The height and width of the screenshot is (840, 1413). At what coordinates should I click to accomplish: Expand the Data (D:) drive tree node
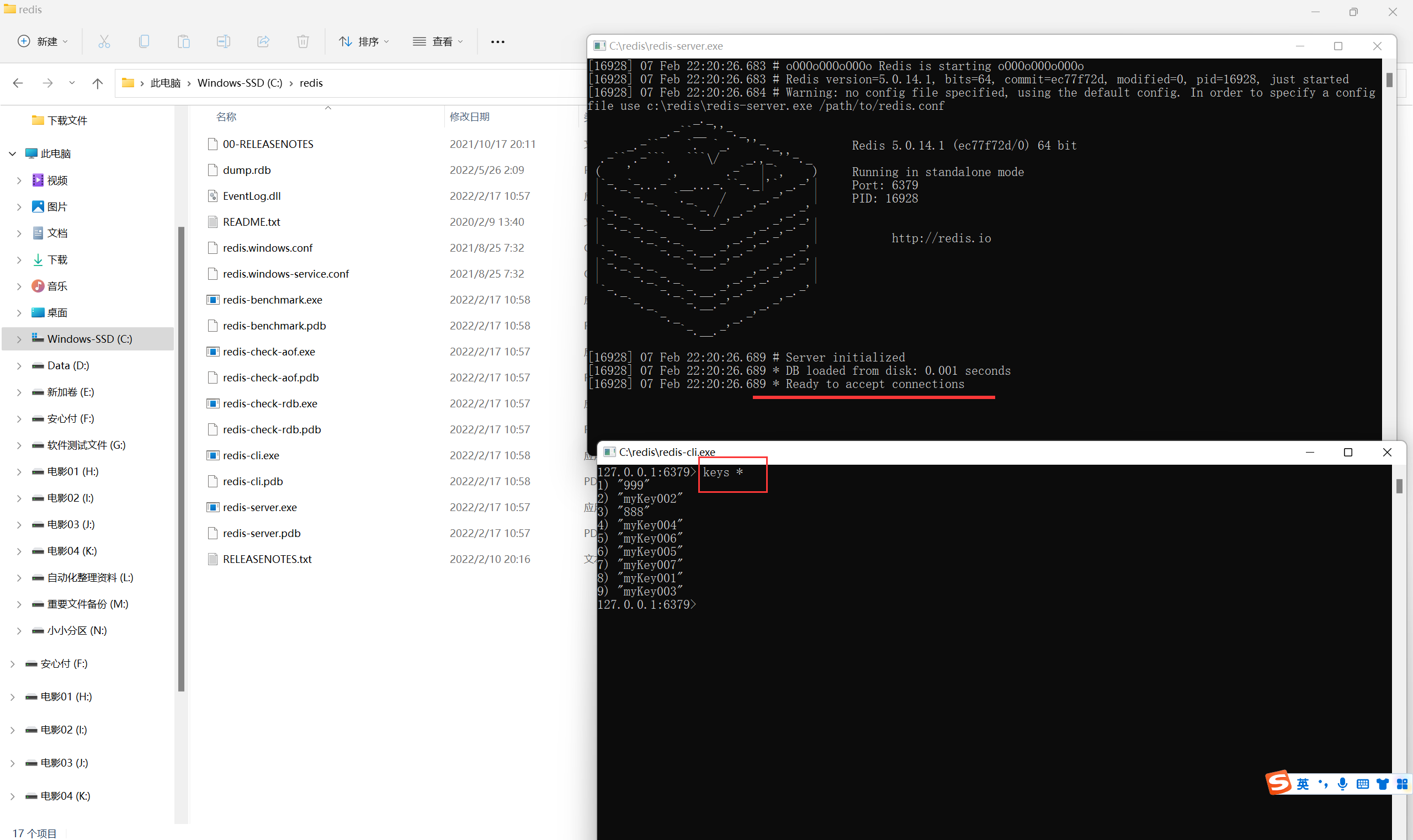pos(19,366)
